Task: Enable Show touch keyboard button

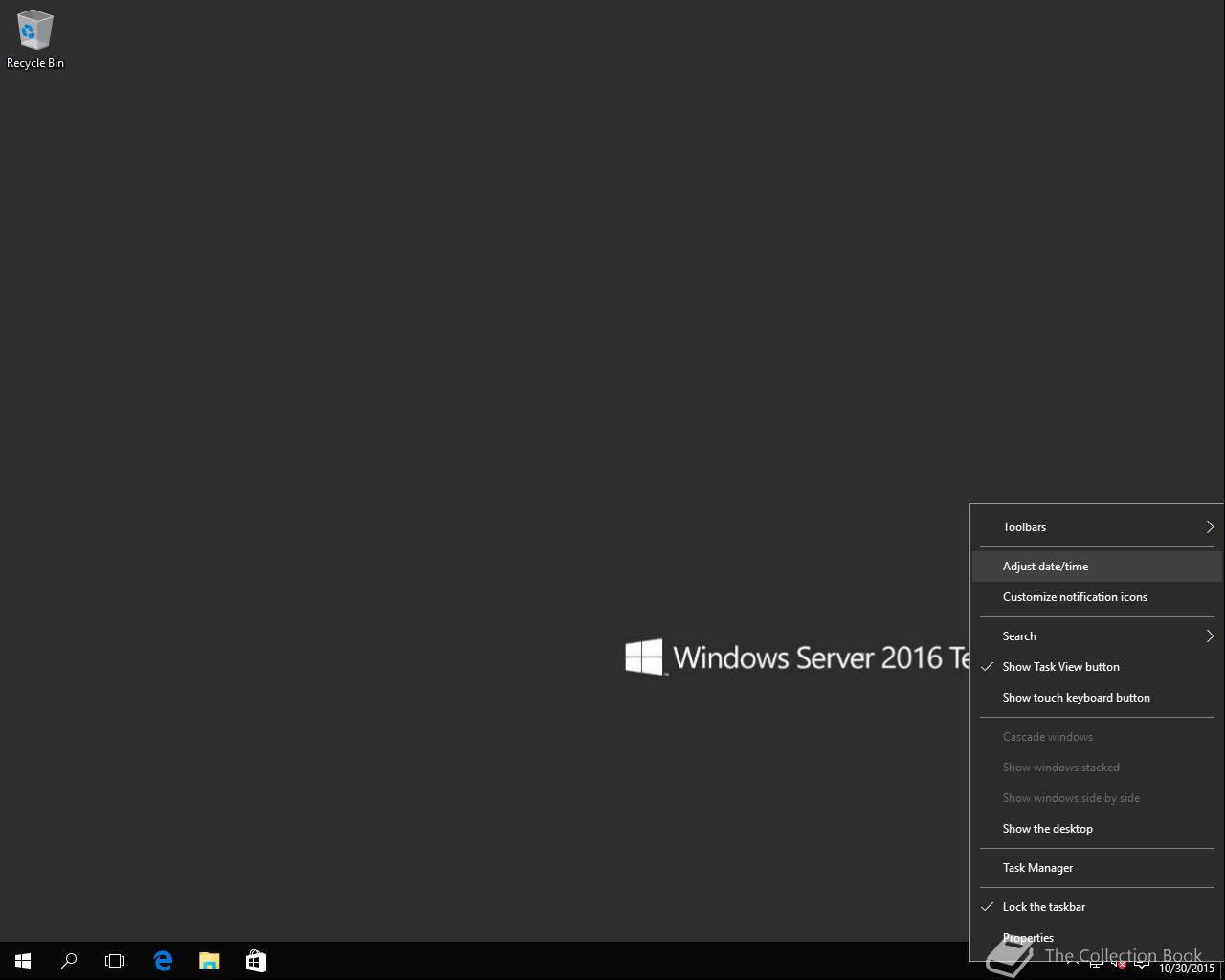Action: click(x=1097, y=698)
